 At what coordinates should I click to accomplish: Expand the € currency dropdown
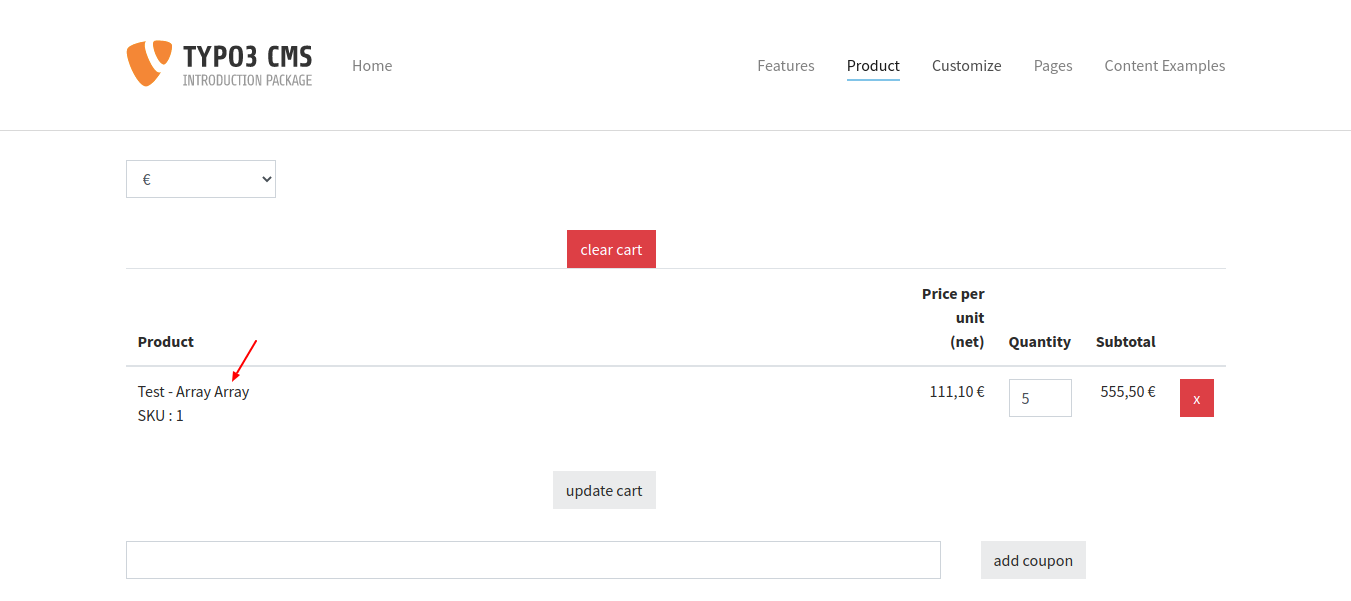[201, 179]
